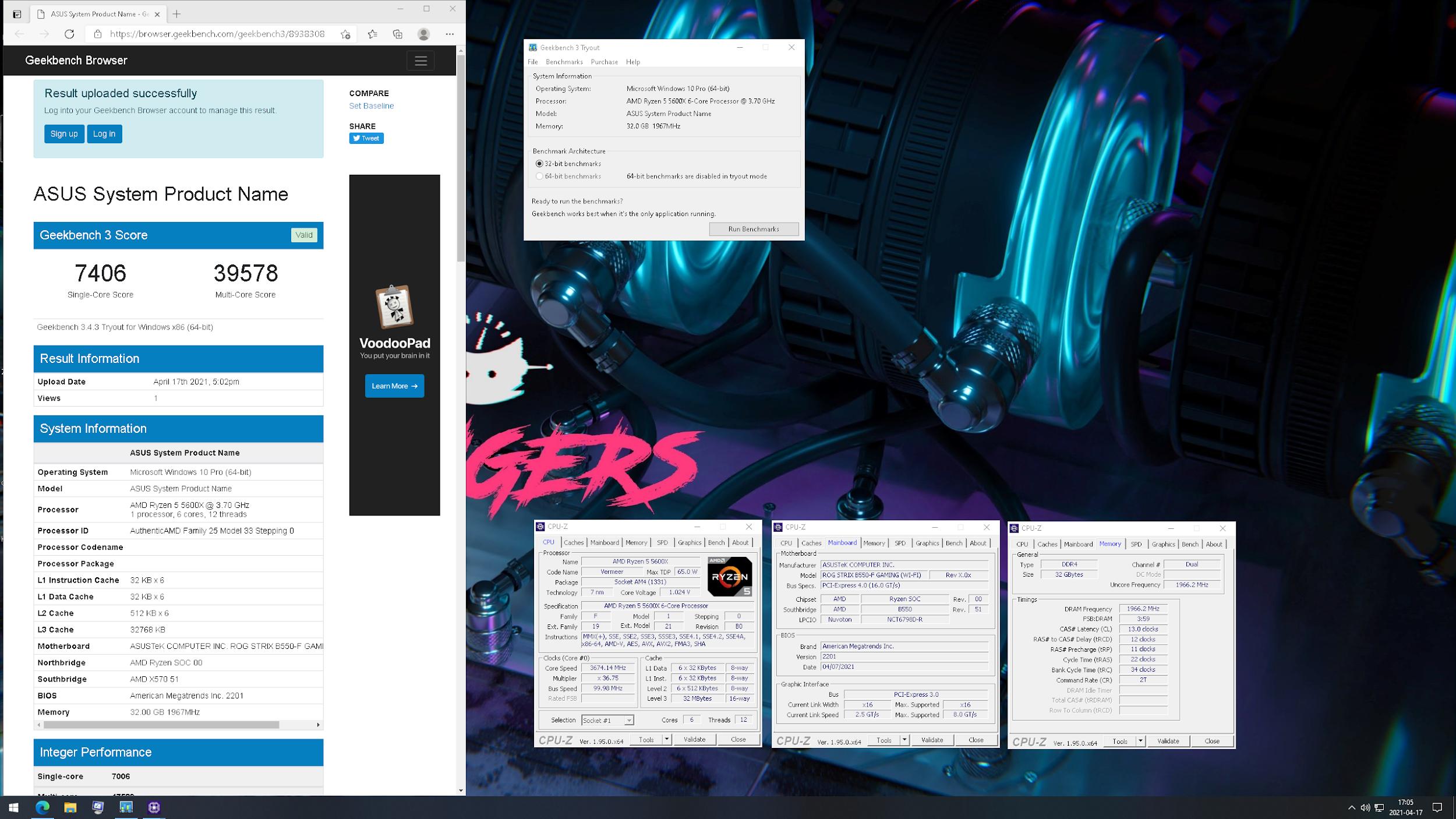Open the Purchase menu in Geekbench 3
Viewport: 1456px width, 819px height.
click(605, 62)
